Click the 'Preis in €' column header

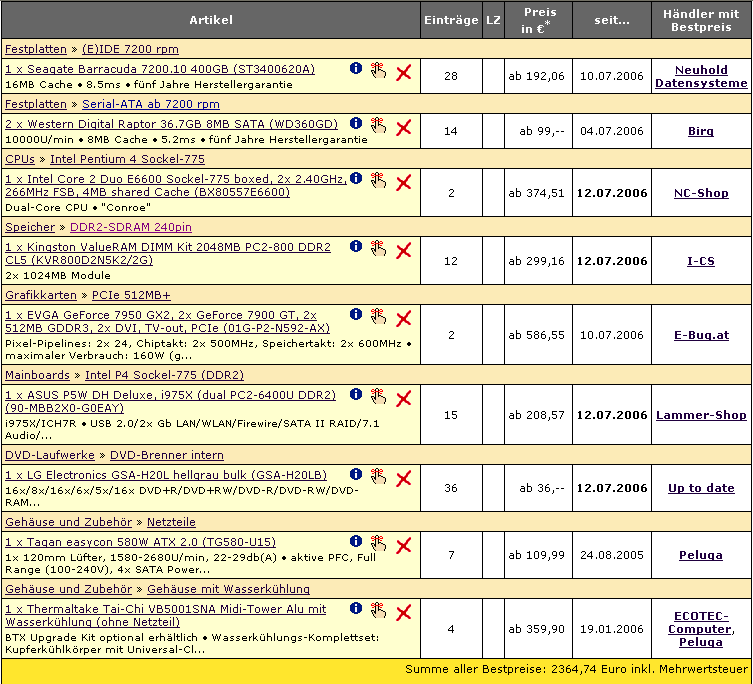pos(541,20)
